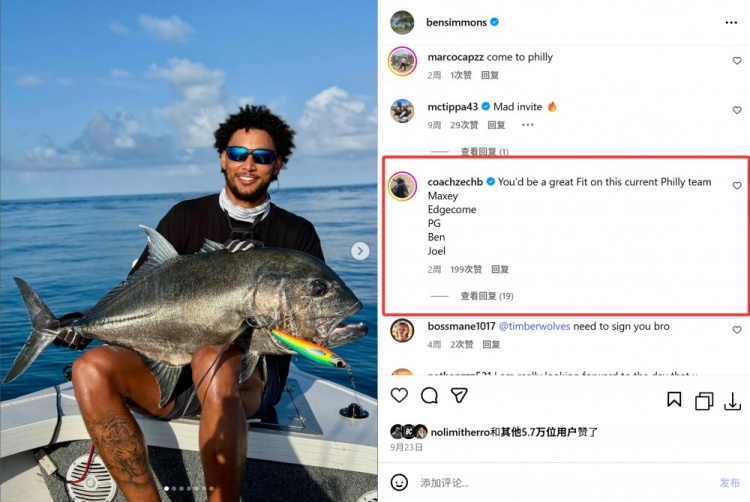Open emoji picker smiley icon

coord(399,482)
